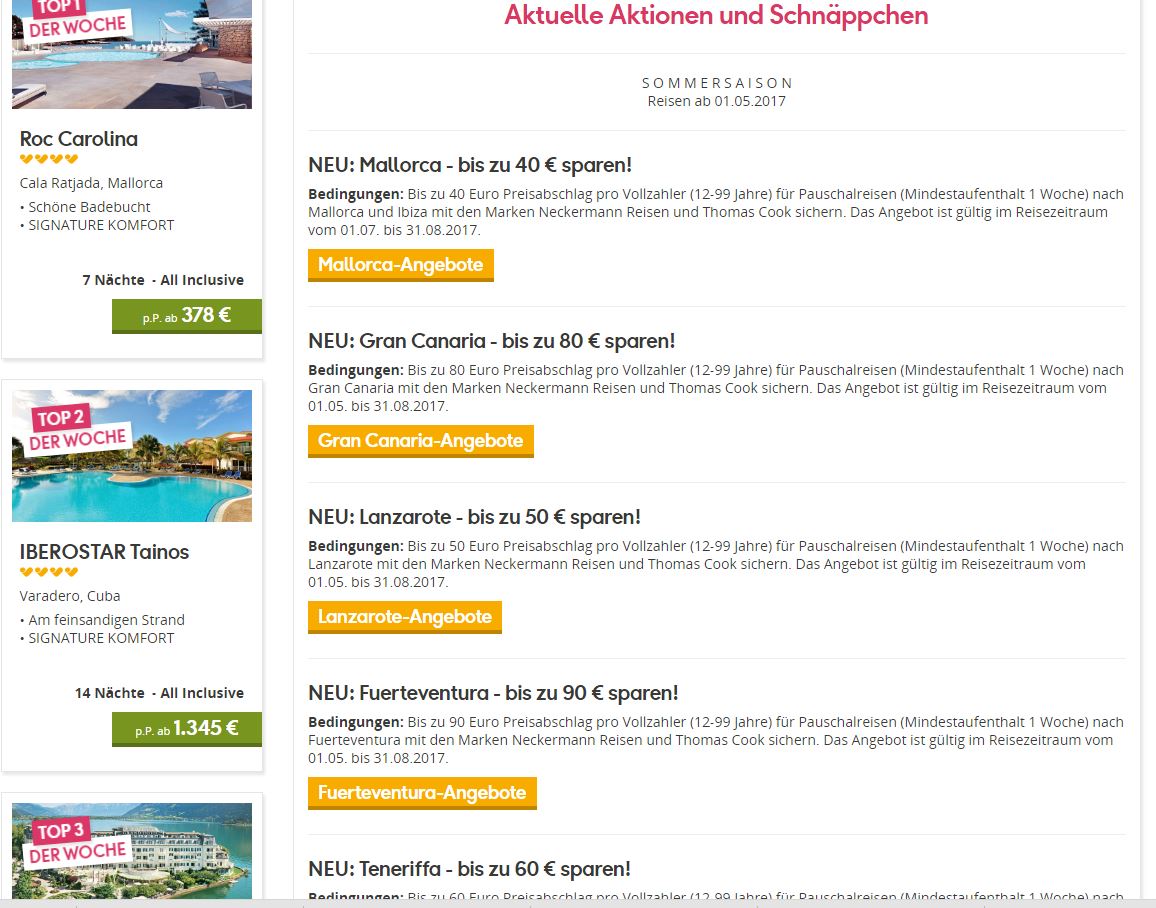This screenshot has height=908, width=1156.
Task: Select the 1.345 € price button
Action: [x=187, y=729]
